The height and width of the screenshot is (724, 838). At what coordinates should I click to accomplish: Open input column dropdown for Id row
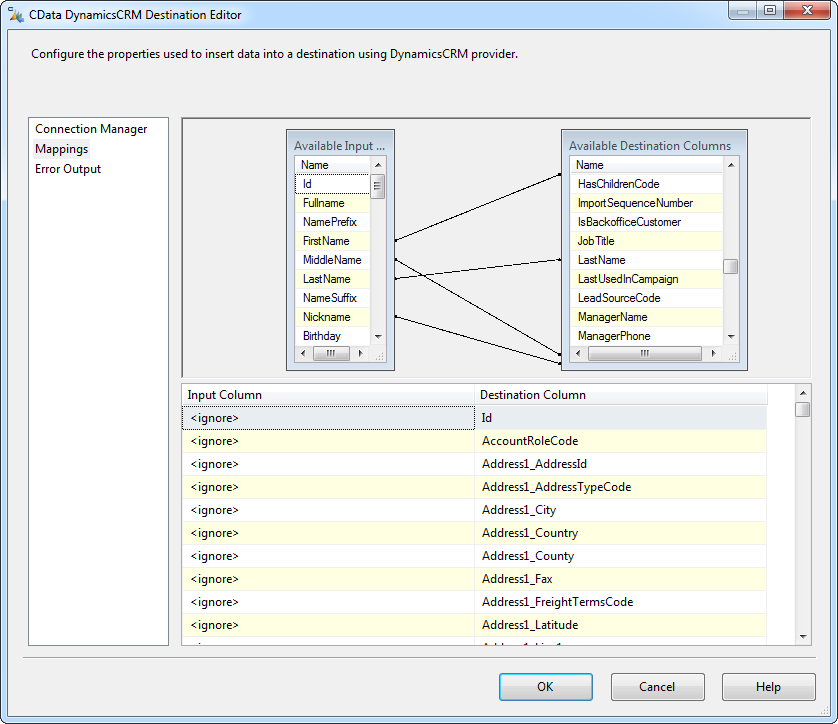(328, 418)
